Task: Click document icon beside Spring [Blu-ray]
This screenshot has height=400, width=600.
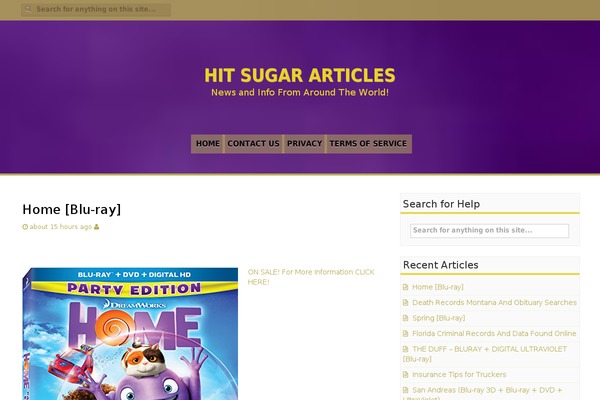Action: tap(406, 318)
